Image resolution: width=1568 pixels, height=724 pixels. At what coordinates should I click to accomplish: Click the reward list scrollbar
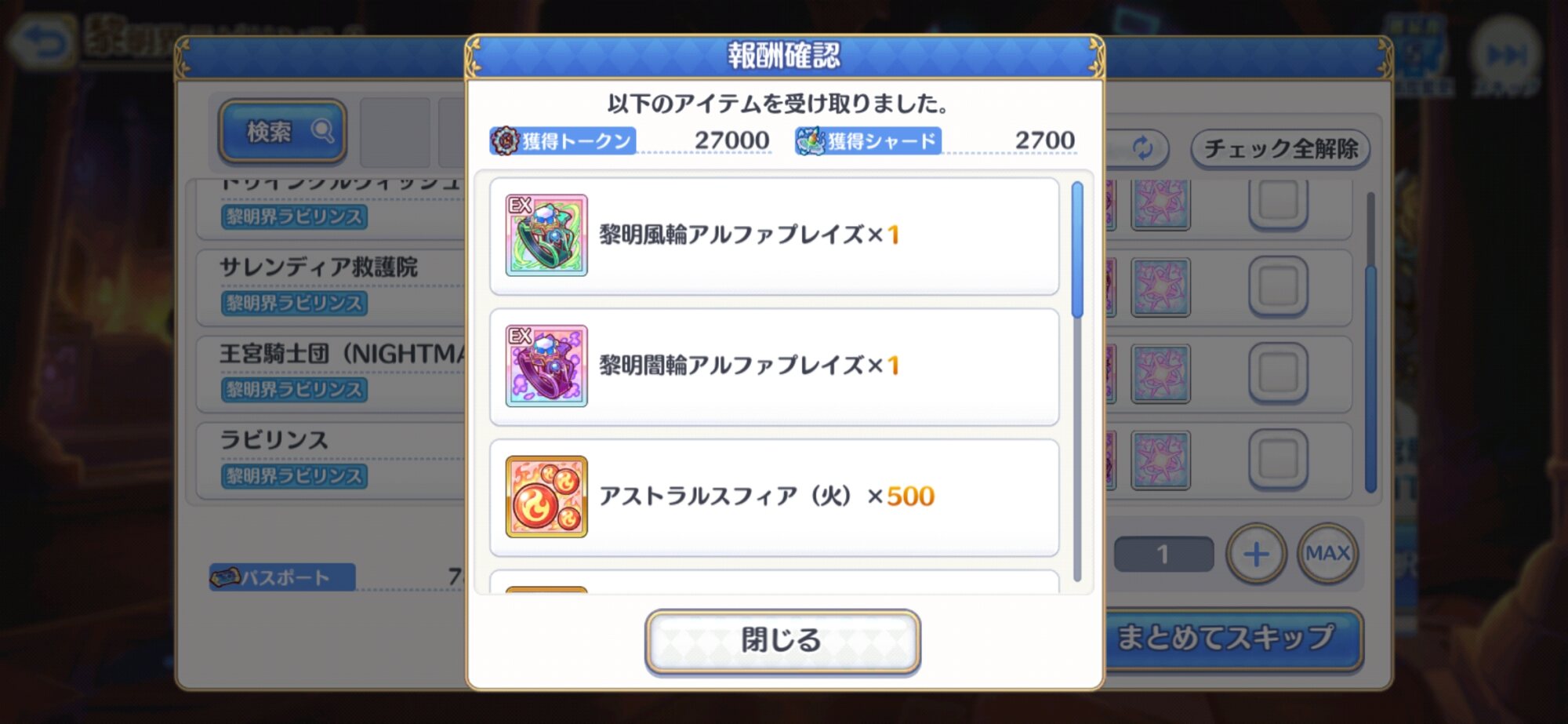pyautogui.click(x=1077, y=380)
